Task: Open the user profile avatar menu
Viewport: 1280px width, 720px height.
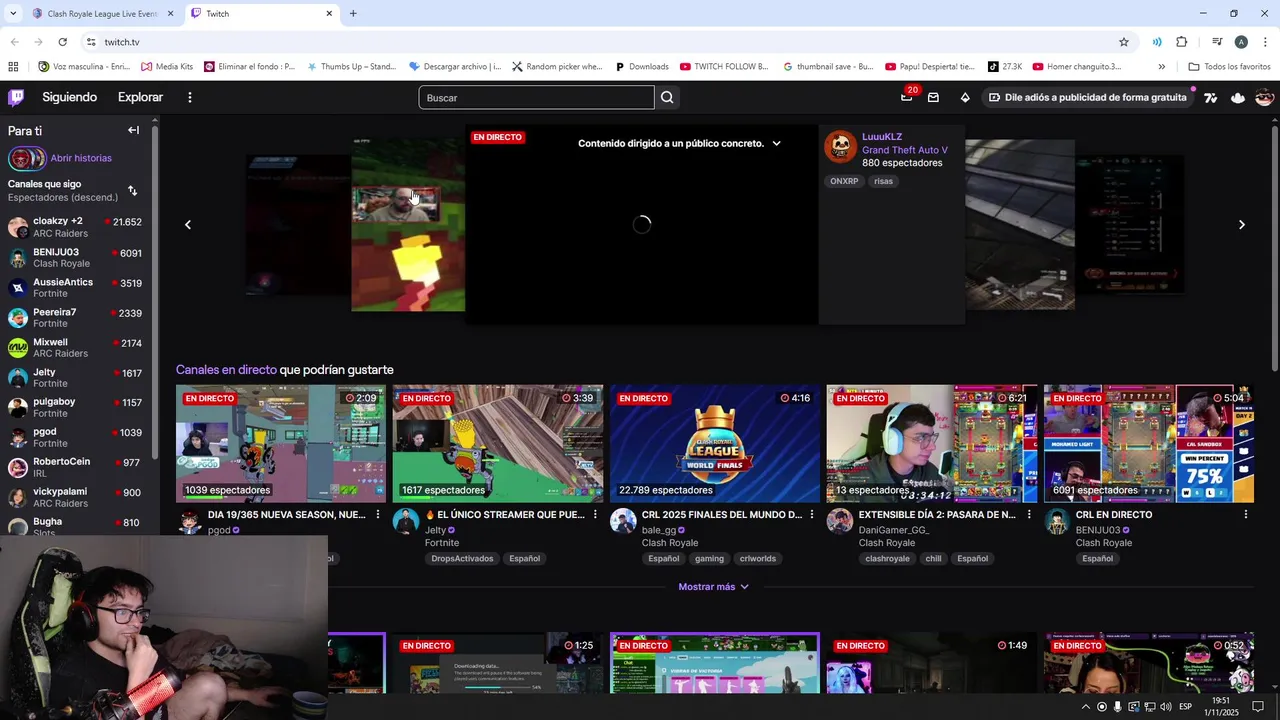Action: pos(1264,97)
